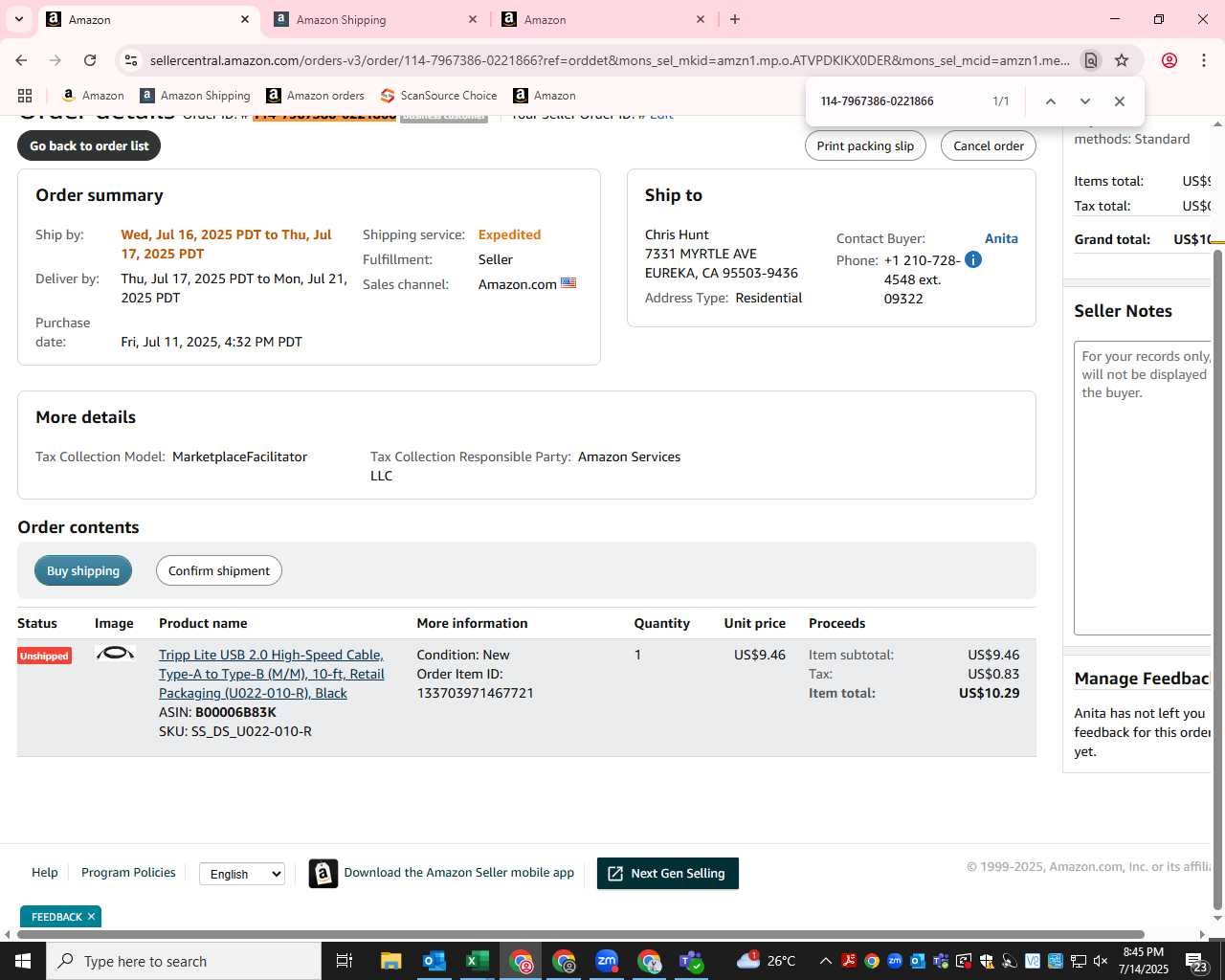Open the English language dropdown
This screenshot has width=1225, height=980.
242,874
